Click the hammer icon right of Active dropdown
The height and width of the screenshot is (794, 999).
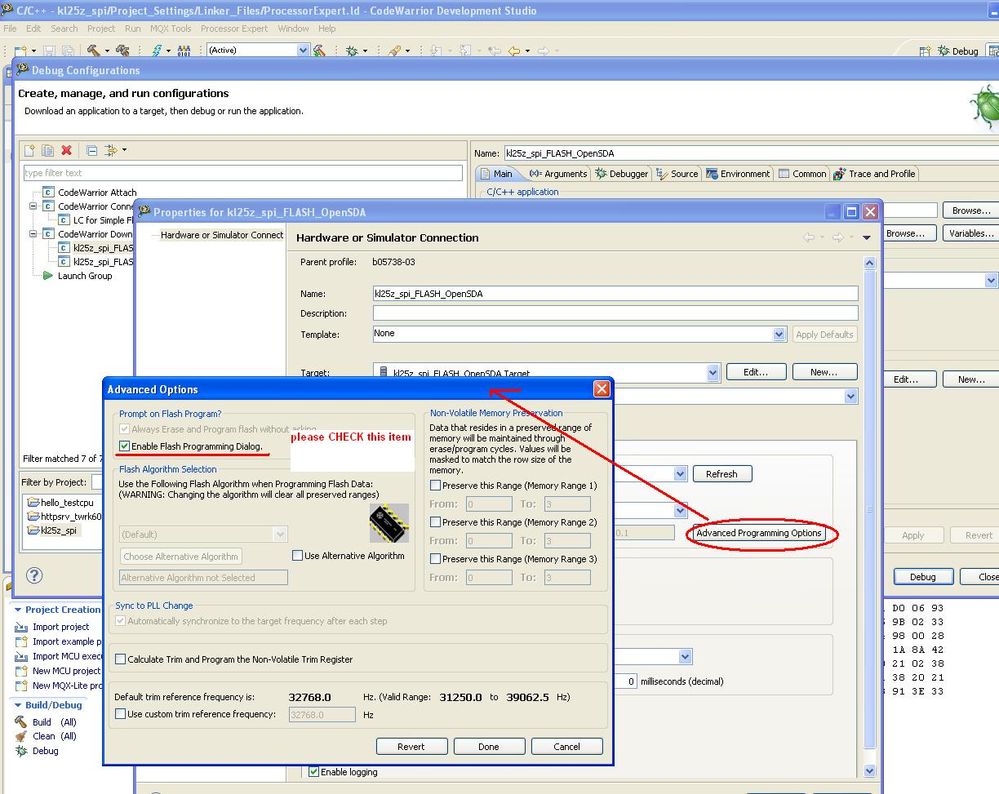point(319,50)
